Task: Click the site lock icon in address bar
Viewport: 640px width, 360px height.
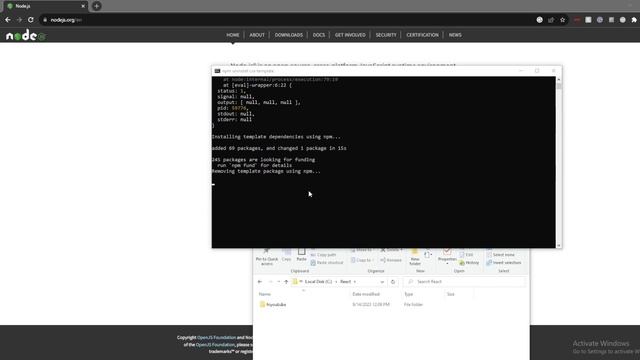Action: pos(45,20)
